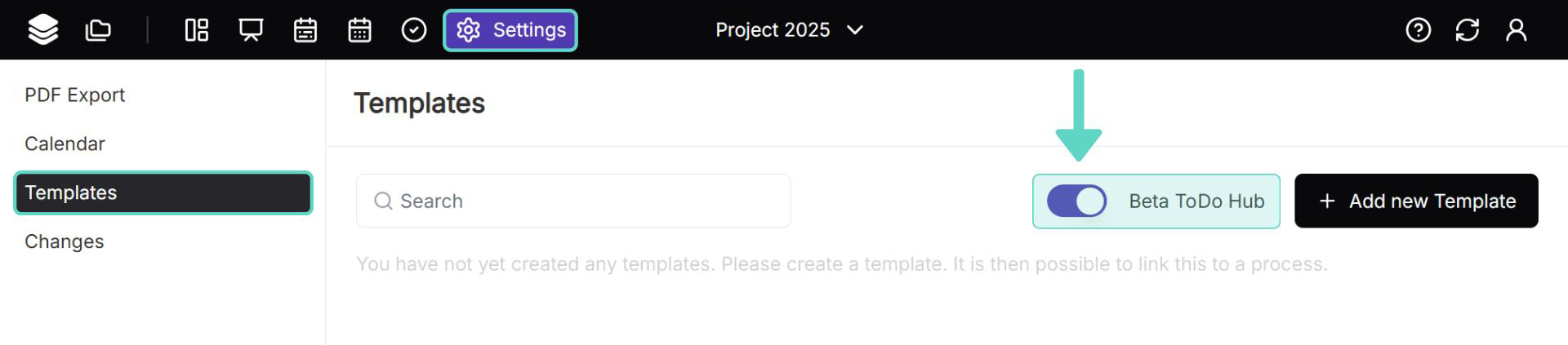
Task: Click the stacked layers logo icon
Action: pyautogui.click(x=42, y=30)
